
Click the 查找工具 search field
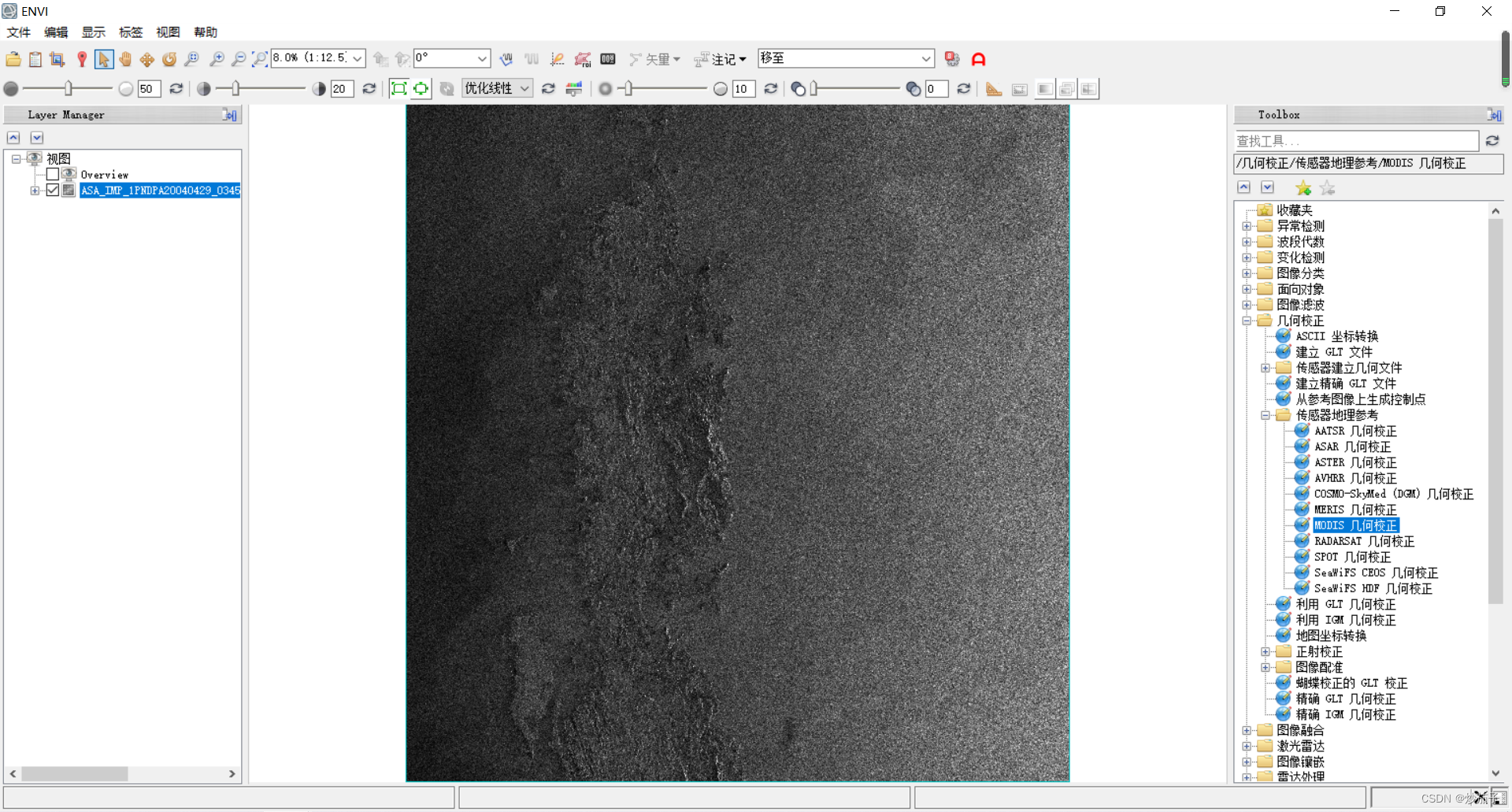(1356, 141)
